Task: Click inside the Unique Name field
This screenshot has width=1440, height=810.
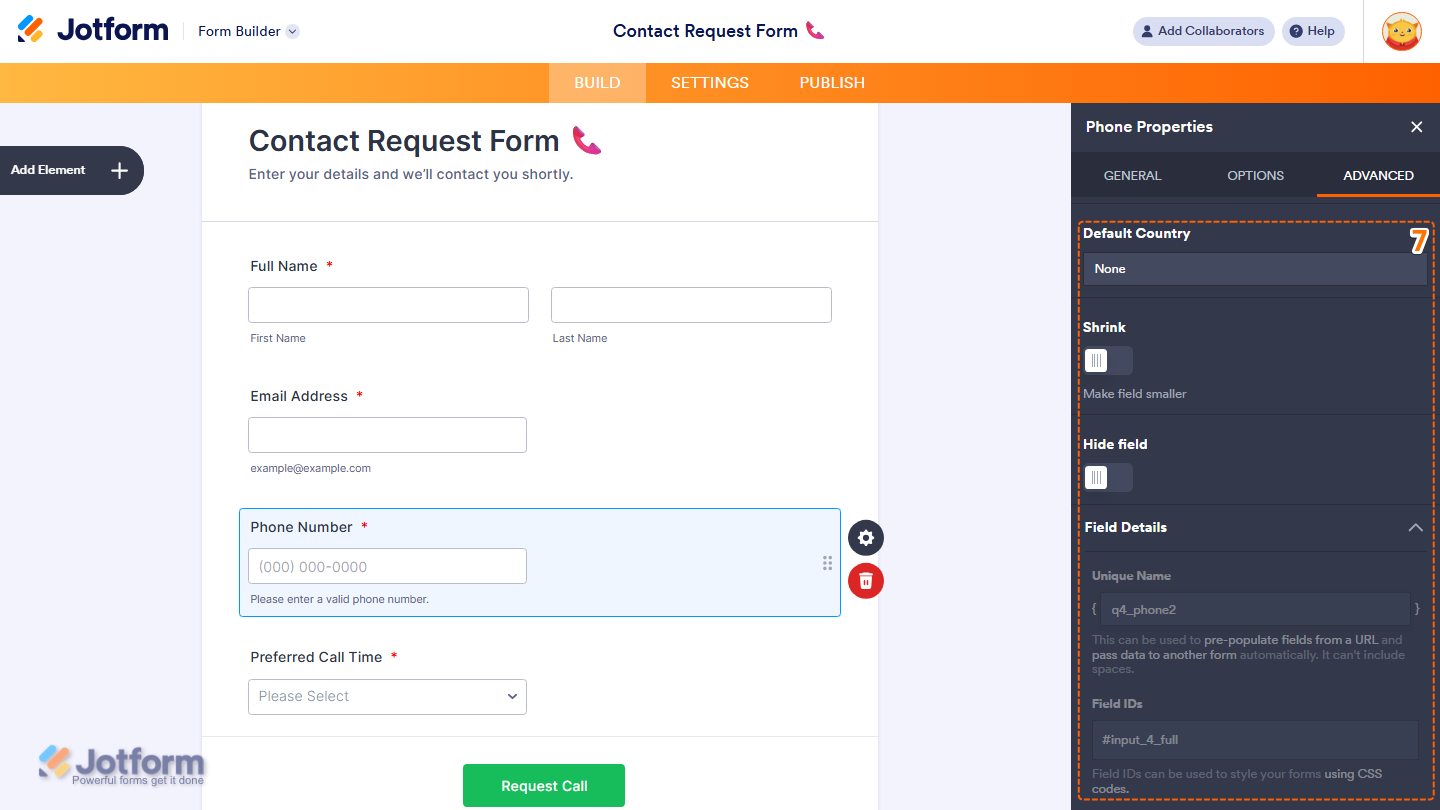Action: (1254, 608)
